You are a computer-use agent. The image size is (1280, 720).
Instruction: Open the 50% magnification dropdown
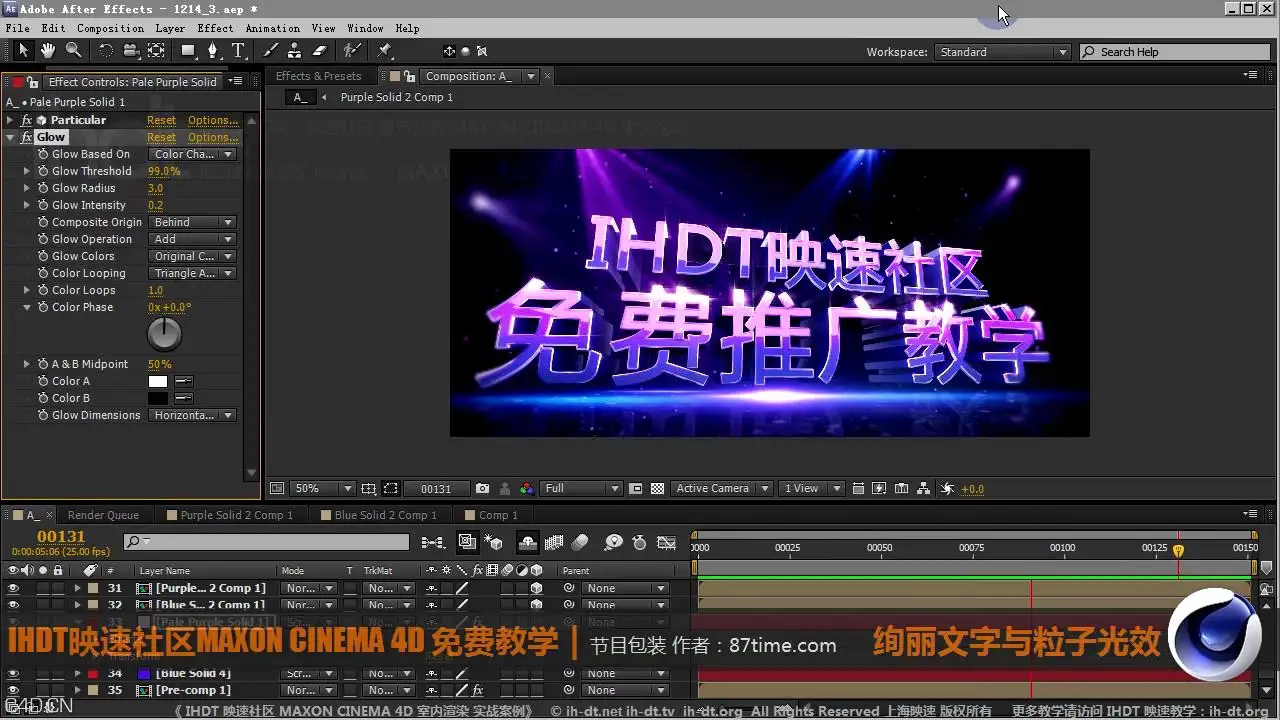[322, 489]
